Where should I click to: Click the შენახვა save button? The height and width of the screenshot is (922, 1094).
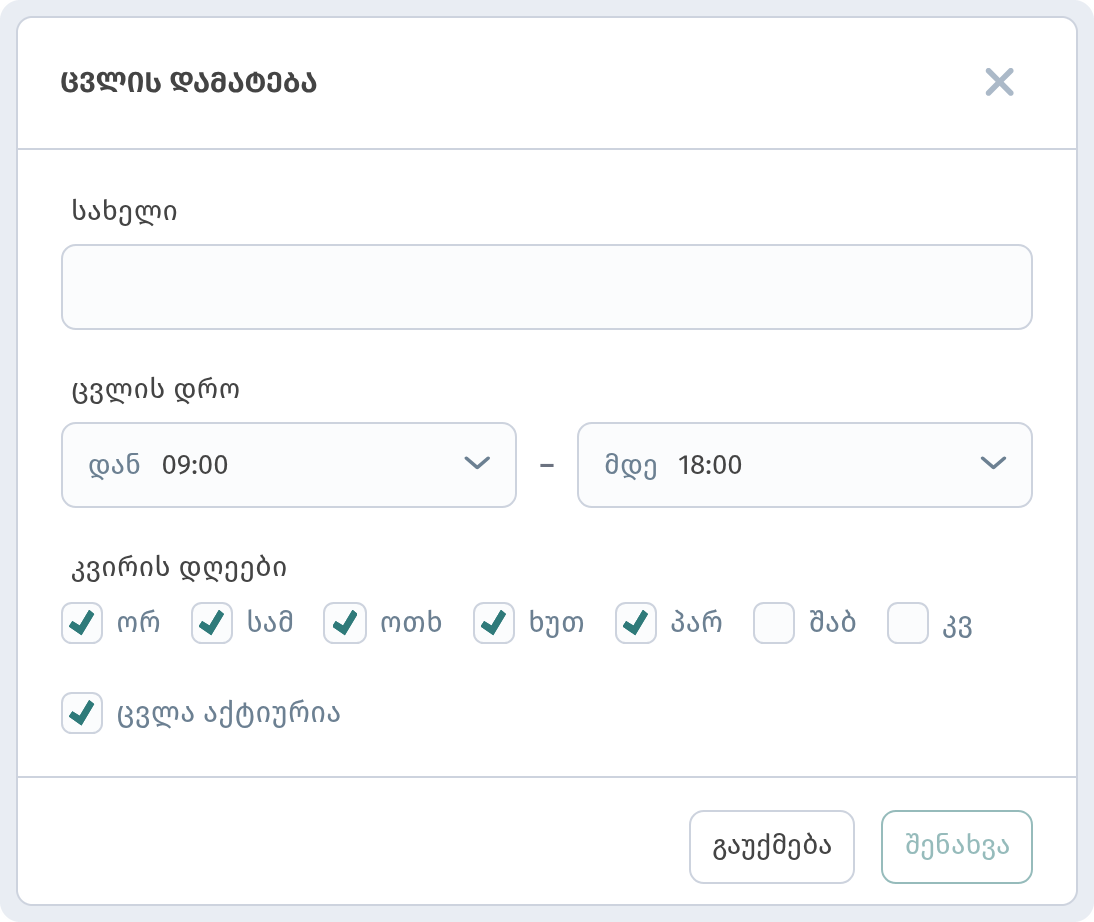pyautogui.click(x=957, y=847)
